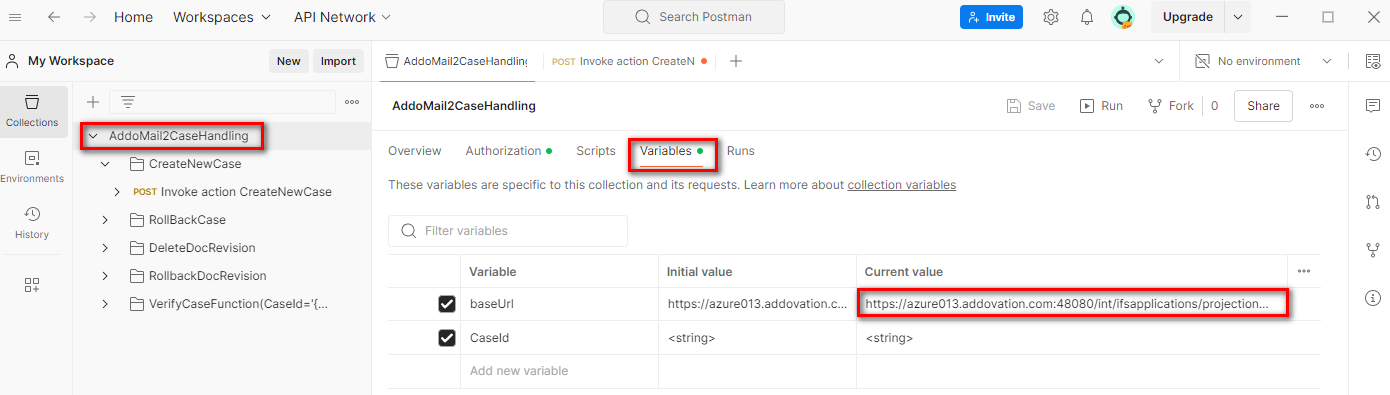Open the Workspaces dropdown
The width and height of the screenshot is (1390, 395).
point(222,17)
